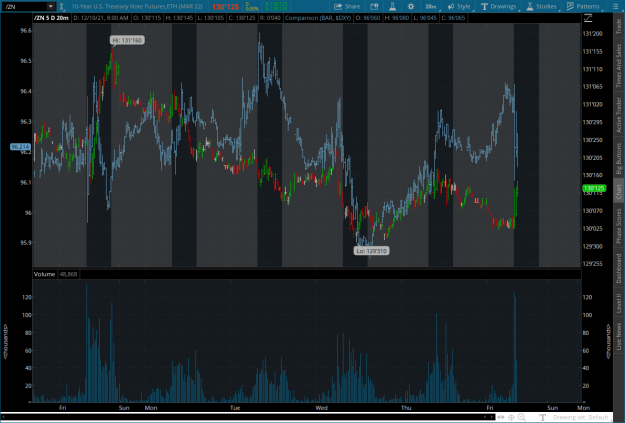This screenshot has width=625, height=423.
Task: Open the Dashboard sidebar tab
Action: click(619, 268)
